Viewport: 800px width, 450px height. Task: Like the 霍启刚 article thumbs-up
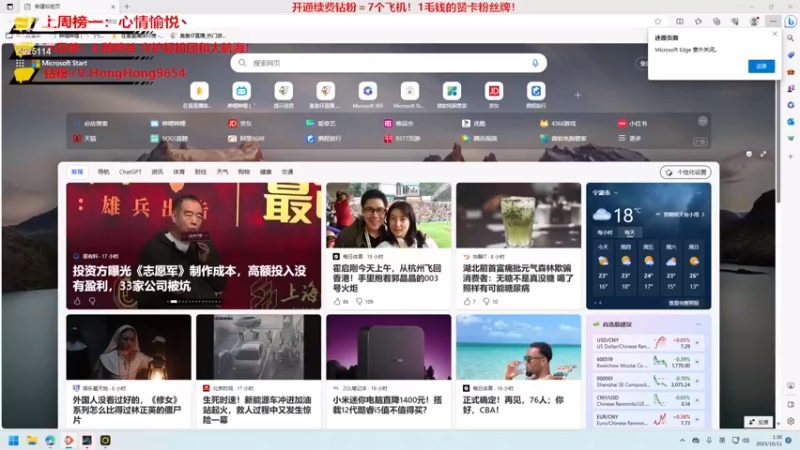point(337,302)
